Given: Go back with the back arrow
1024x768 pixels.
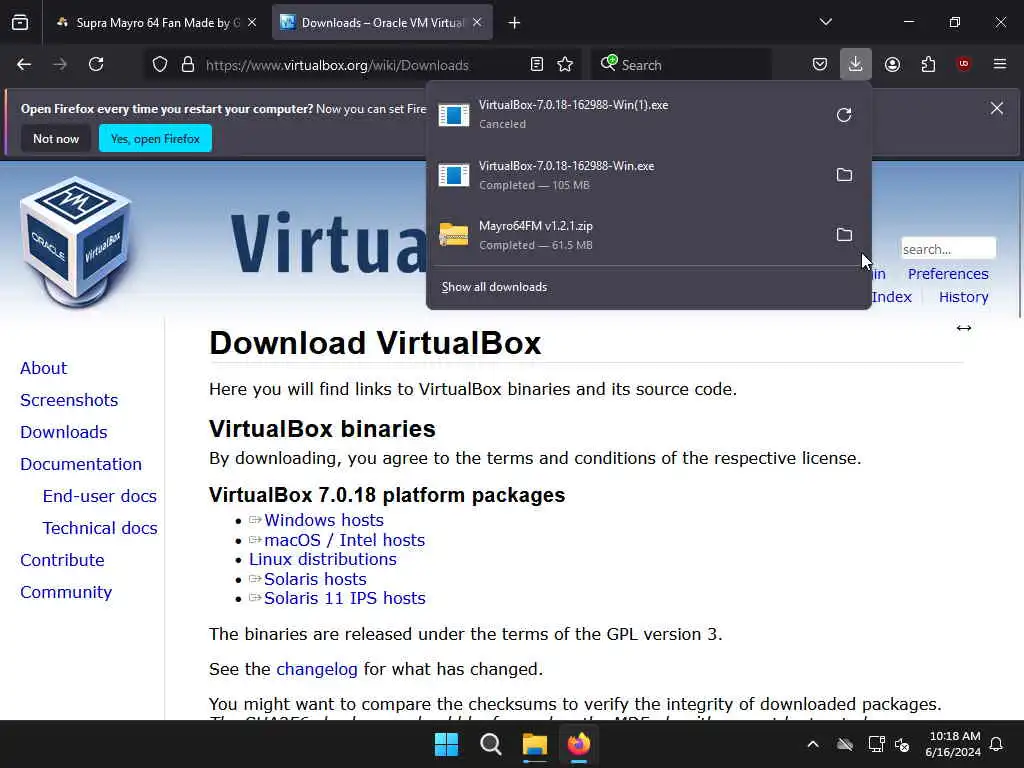Looking at the screenshot, I should 24,65.
